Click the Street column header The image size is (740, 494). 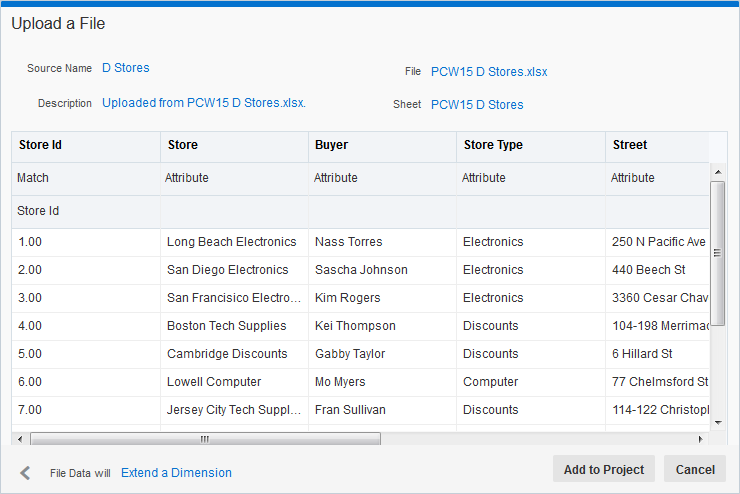coord(657,145)
